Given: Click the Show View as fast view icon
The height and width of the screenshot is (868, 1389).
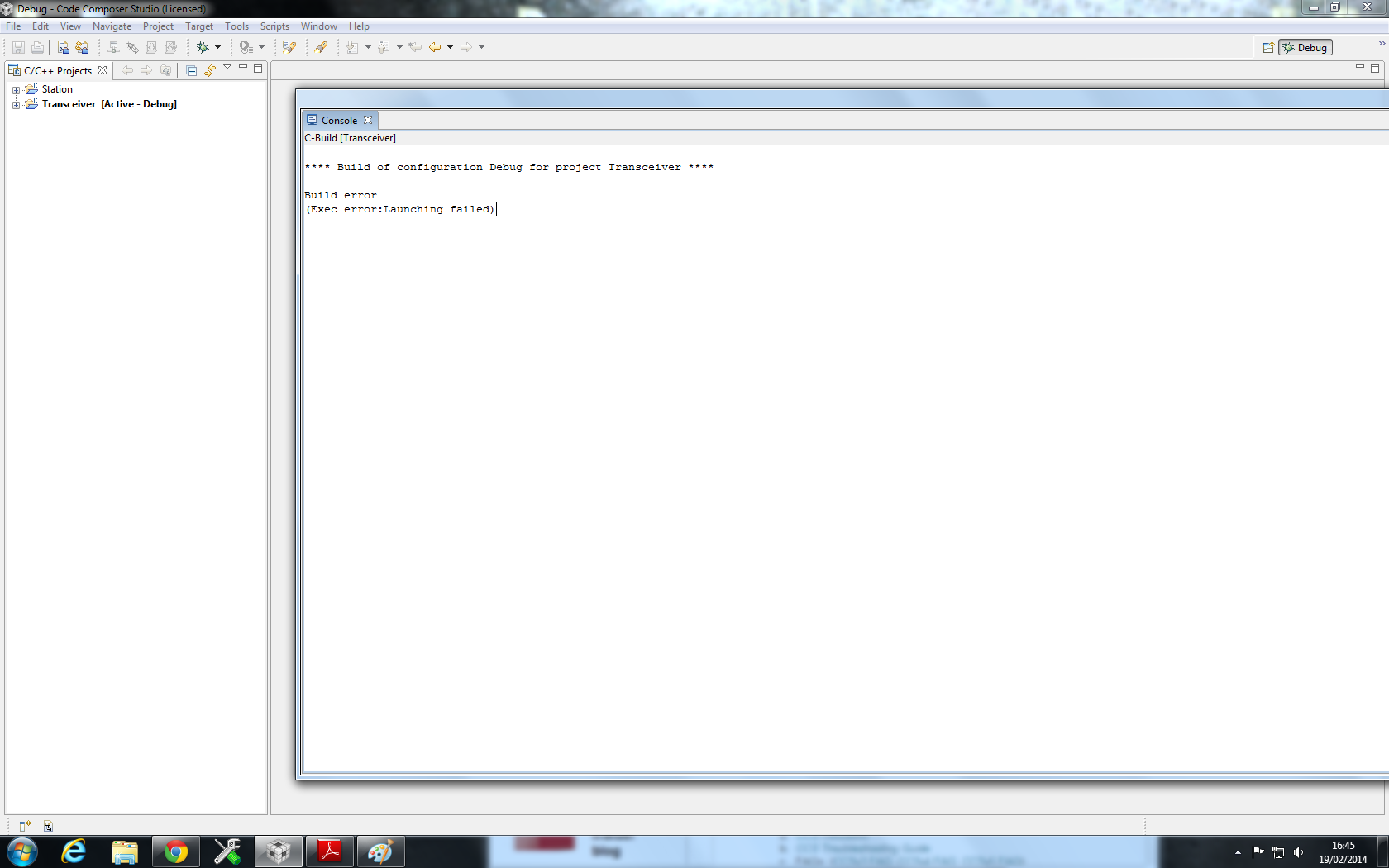Looking at the screenshot, I should tap(25, 826).
